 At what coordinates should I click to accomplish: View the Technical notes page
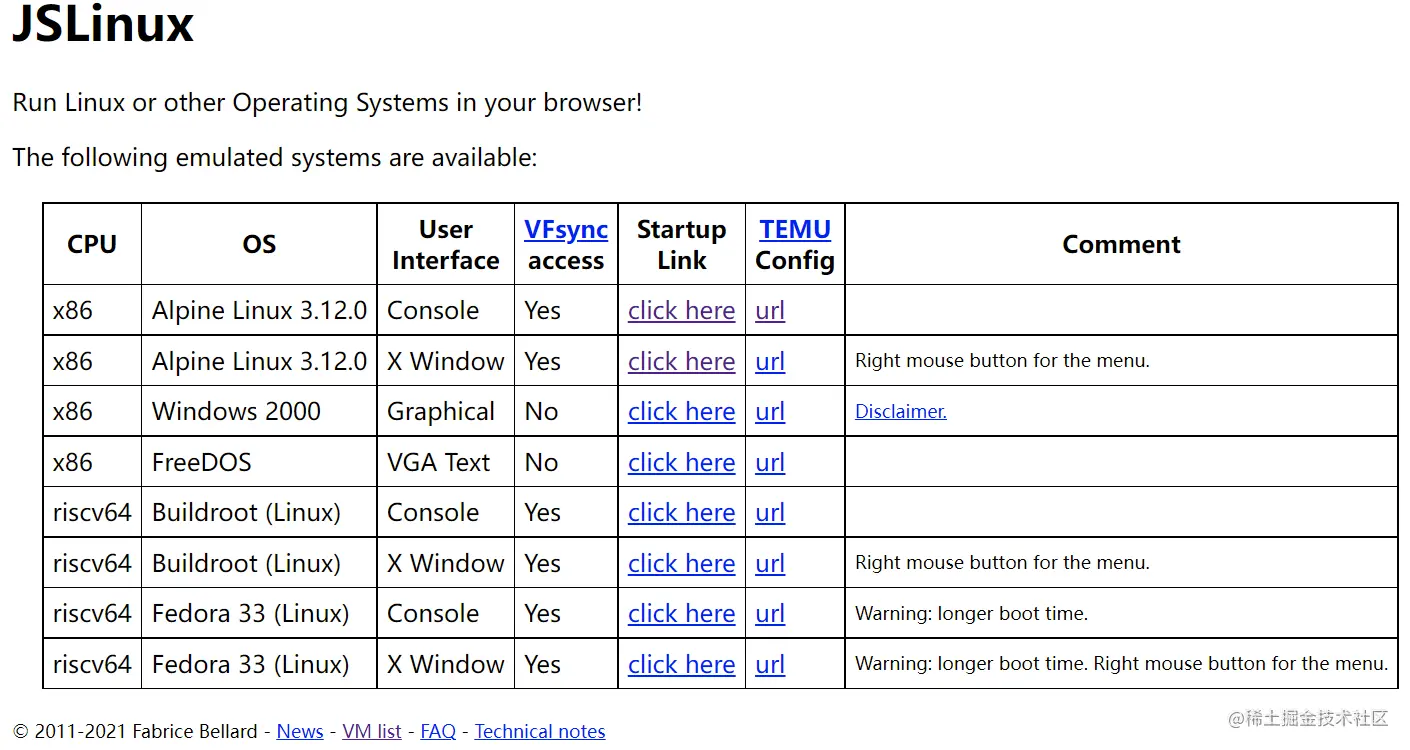click(x=540, y=731)
